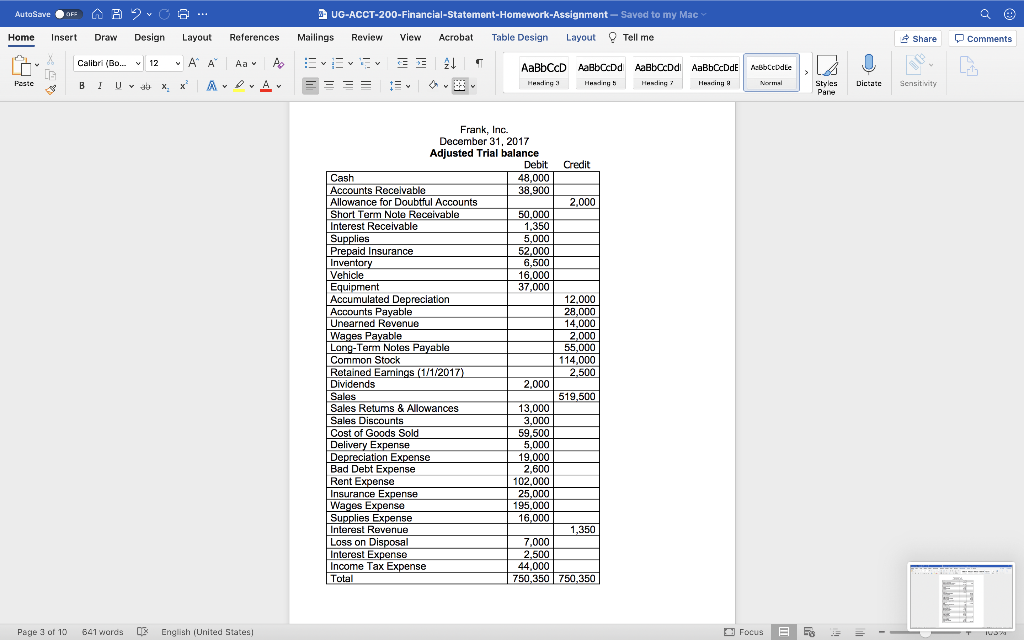Viewport: 1024px width, 640px height.
Task: Choose a font color from the swatch
Action: point(266,87)
